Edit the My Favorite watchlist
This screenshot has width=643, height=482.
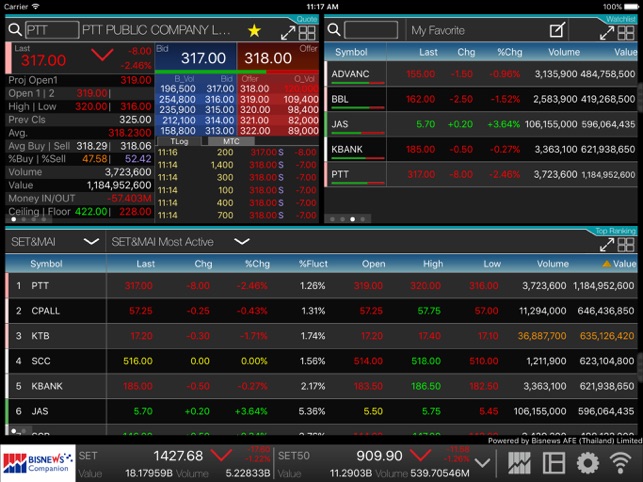pos(557,30)
